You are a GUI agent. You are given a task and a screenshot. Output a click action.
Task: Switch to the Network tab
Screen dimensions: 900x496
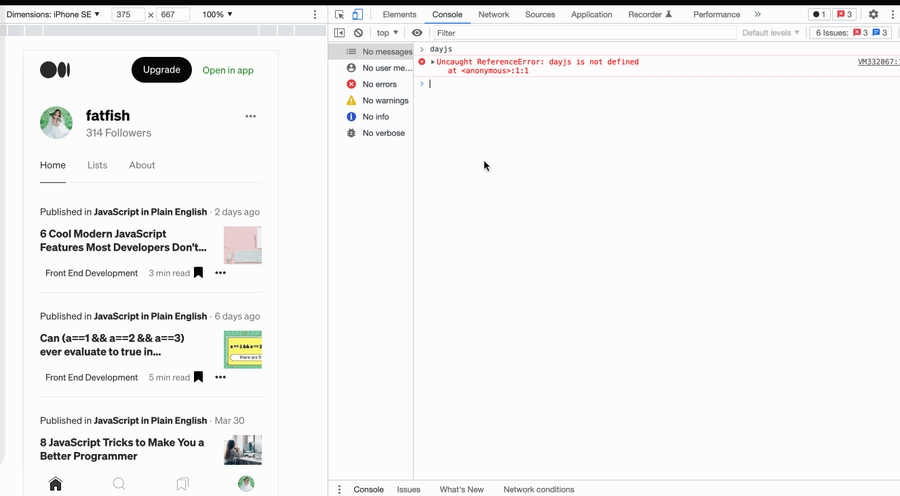pos(493,15)
